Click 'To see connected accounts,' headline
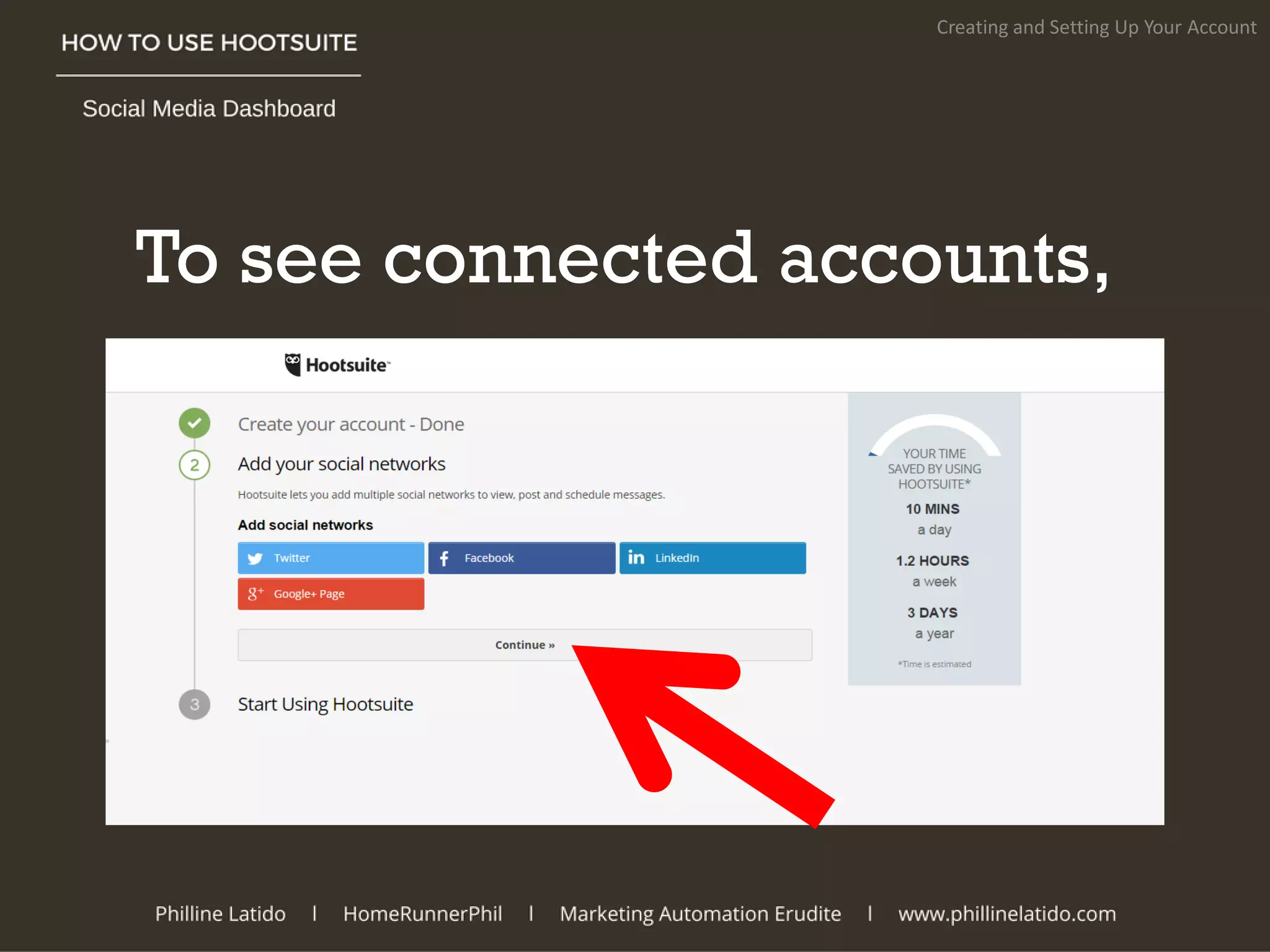 coord(622,258)
